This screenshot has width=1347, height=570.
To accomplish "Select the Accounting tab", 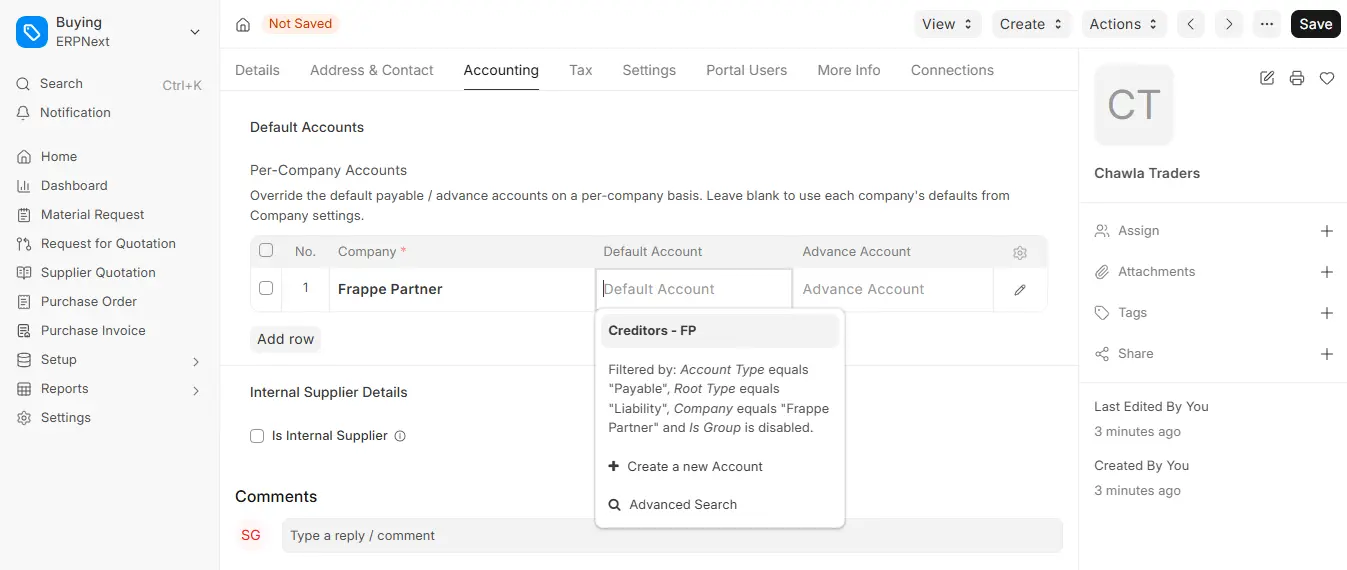I will (501, 70).
